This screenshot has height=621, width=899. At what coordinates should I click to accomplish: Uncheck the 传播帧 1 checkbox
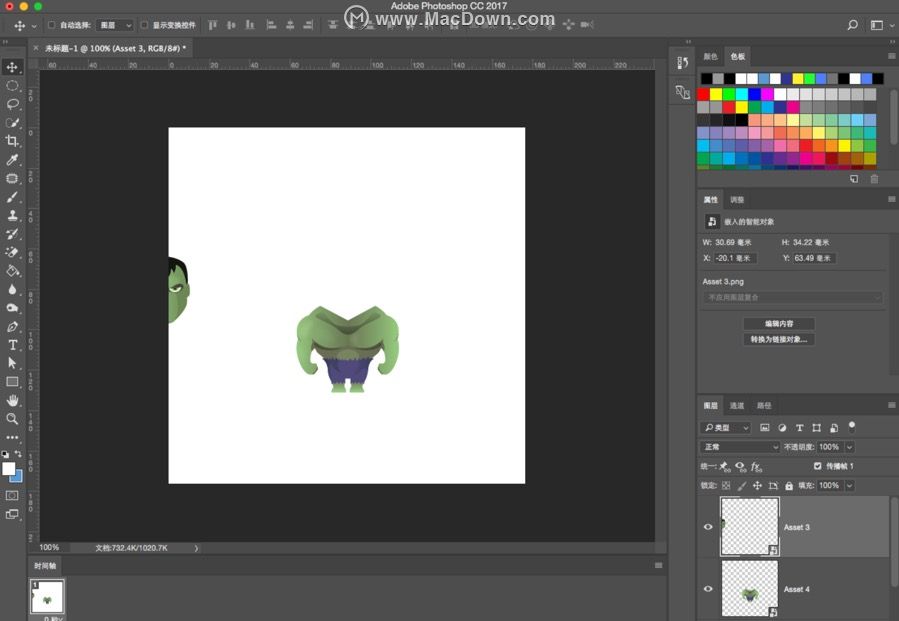coord(818,466)
